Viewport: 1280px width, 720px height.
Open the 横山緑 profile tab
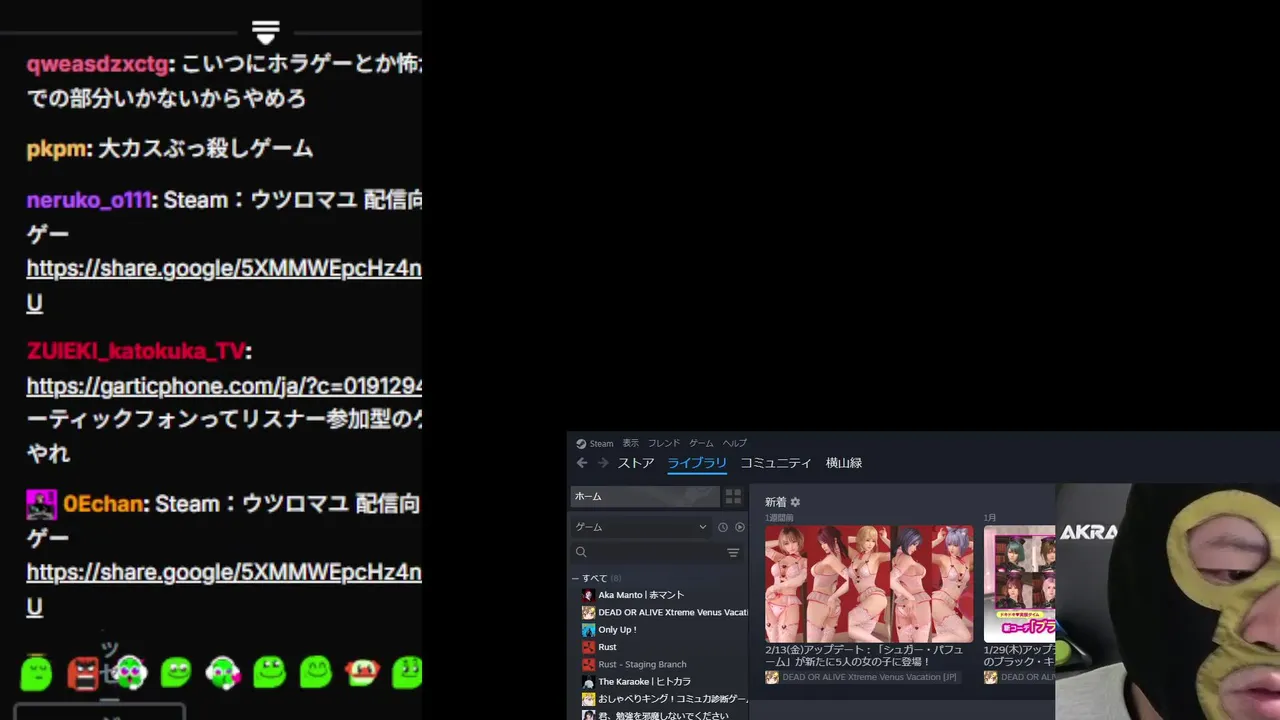point(844,463)
